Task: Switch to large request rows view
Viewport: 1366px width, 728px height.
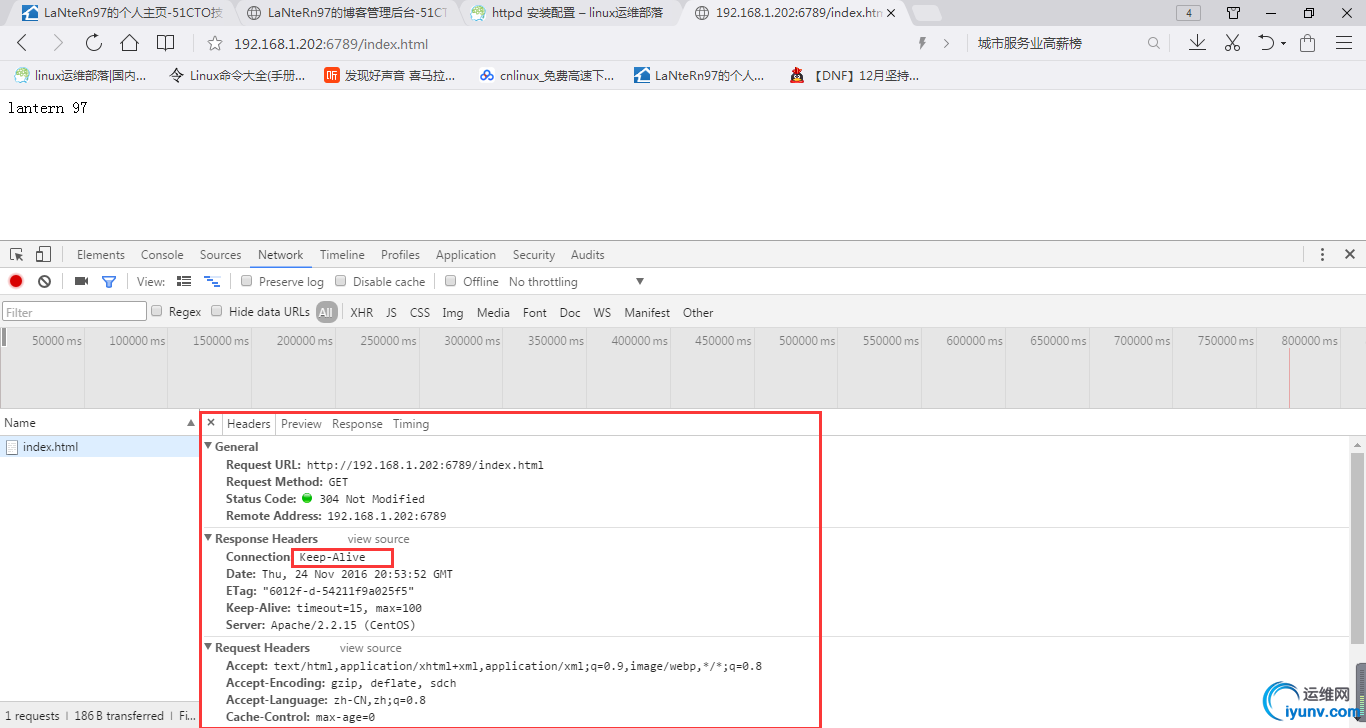Action: tap(184, 281)
